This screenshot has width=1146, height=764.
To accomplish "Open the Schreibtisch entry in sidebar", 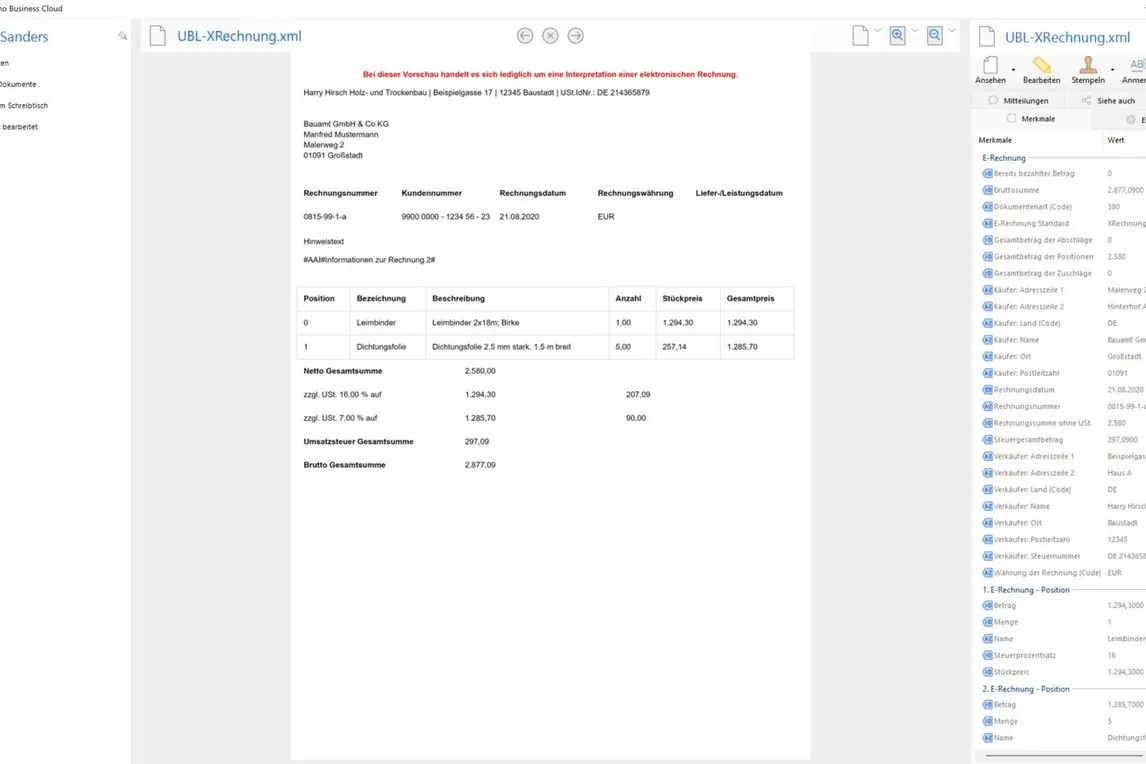I will coord(24,105).
